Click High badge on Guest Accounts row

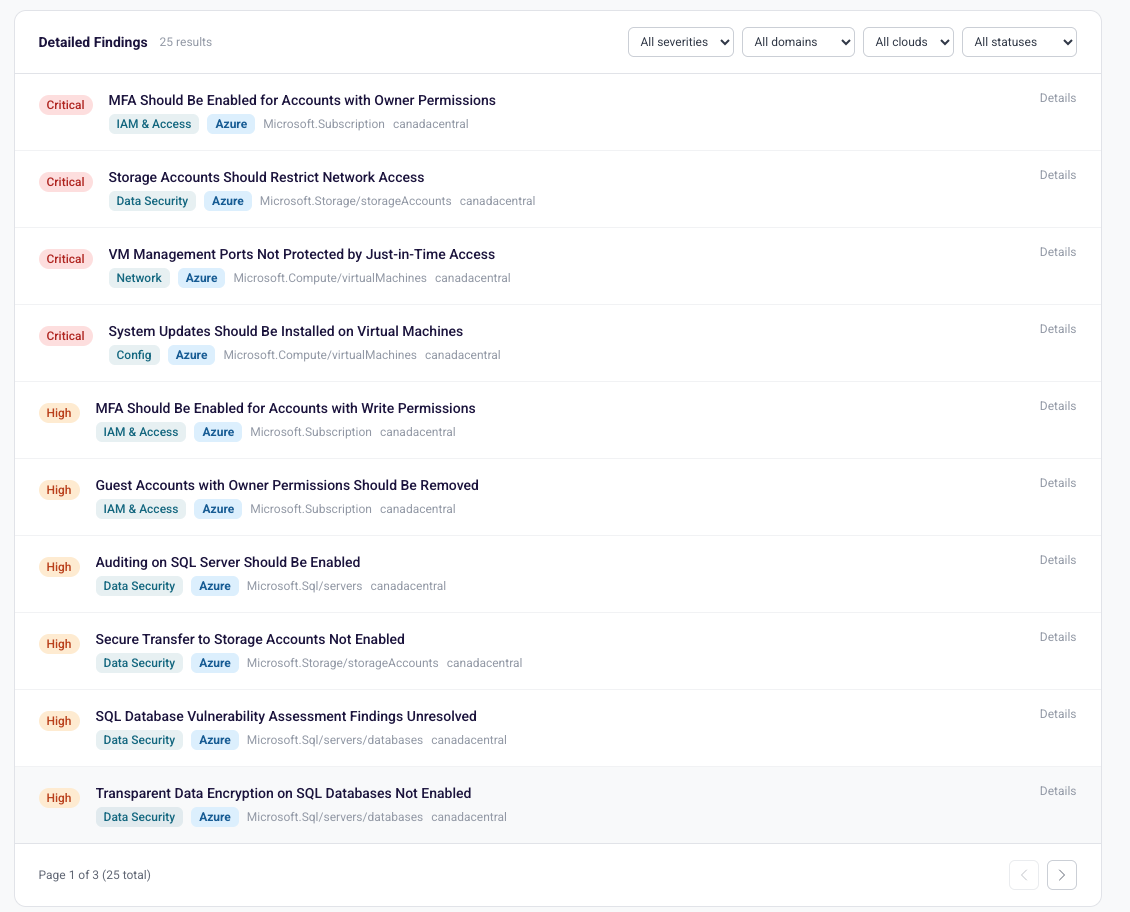click(x=59, y=490)
